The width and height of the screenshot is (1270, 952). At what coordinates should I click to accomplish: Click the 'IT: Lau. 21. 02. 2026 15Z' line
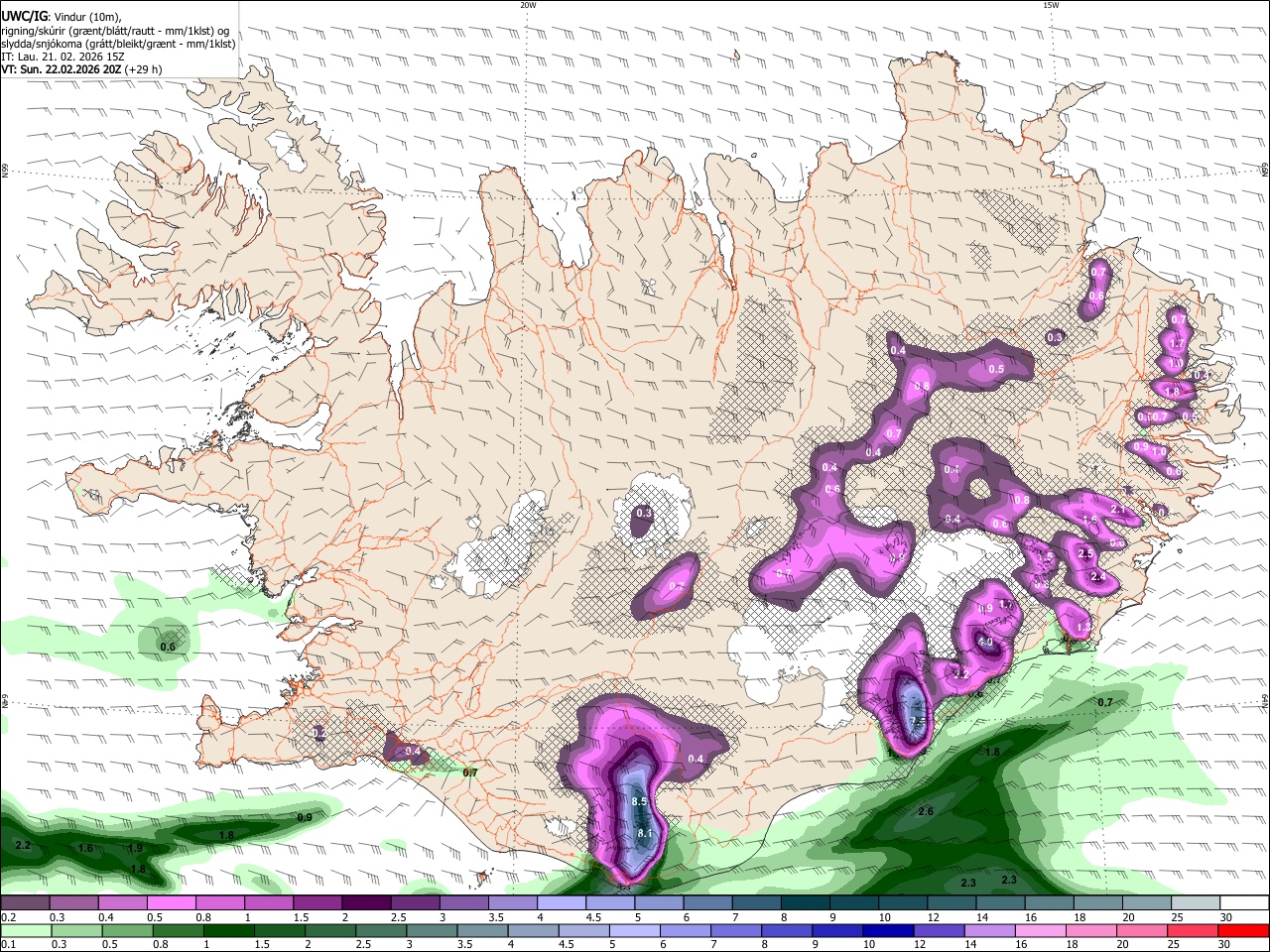[63, 57]
